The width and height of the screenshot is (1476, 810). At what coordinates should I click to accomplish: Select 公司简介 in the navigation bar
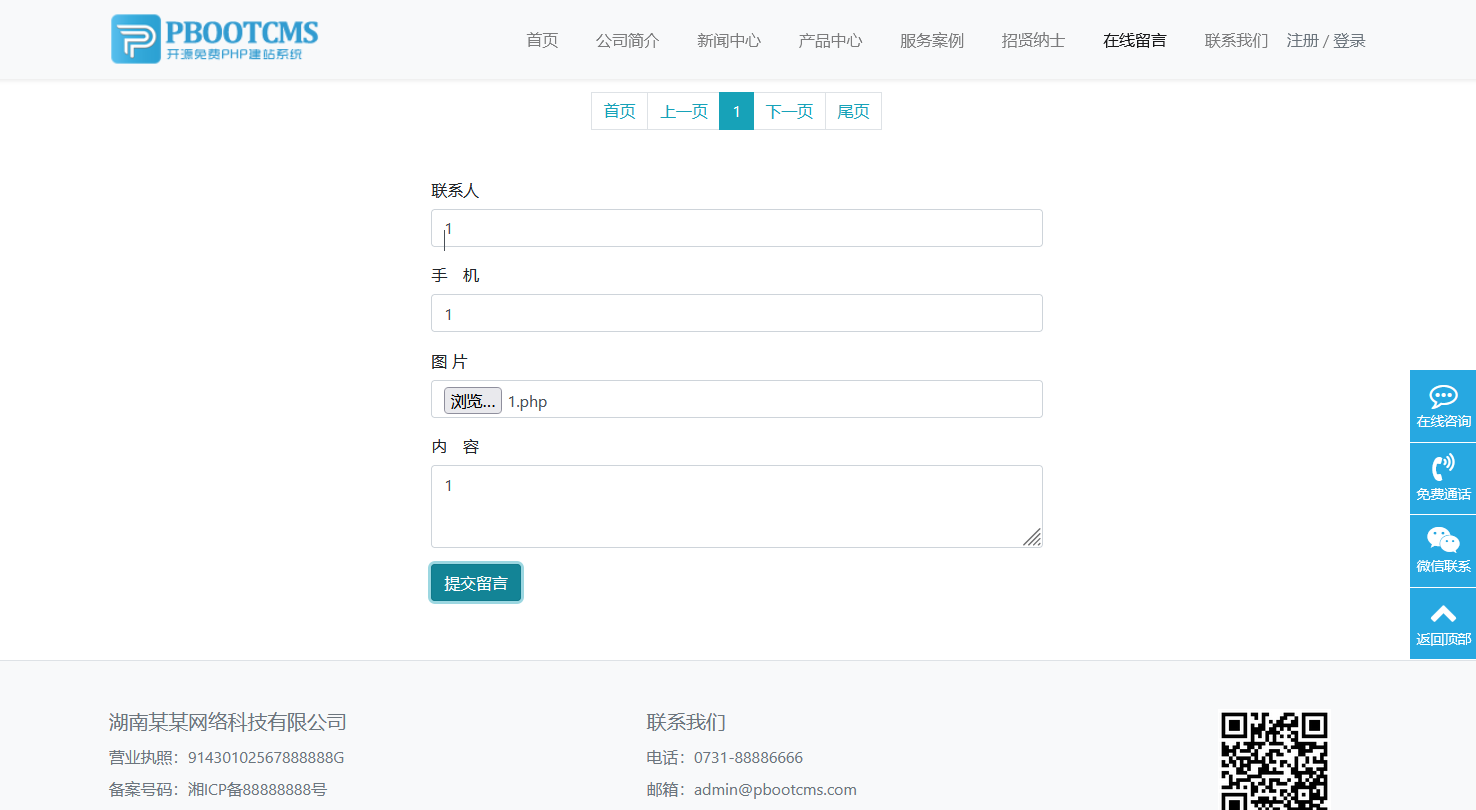pos(627,40)
